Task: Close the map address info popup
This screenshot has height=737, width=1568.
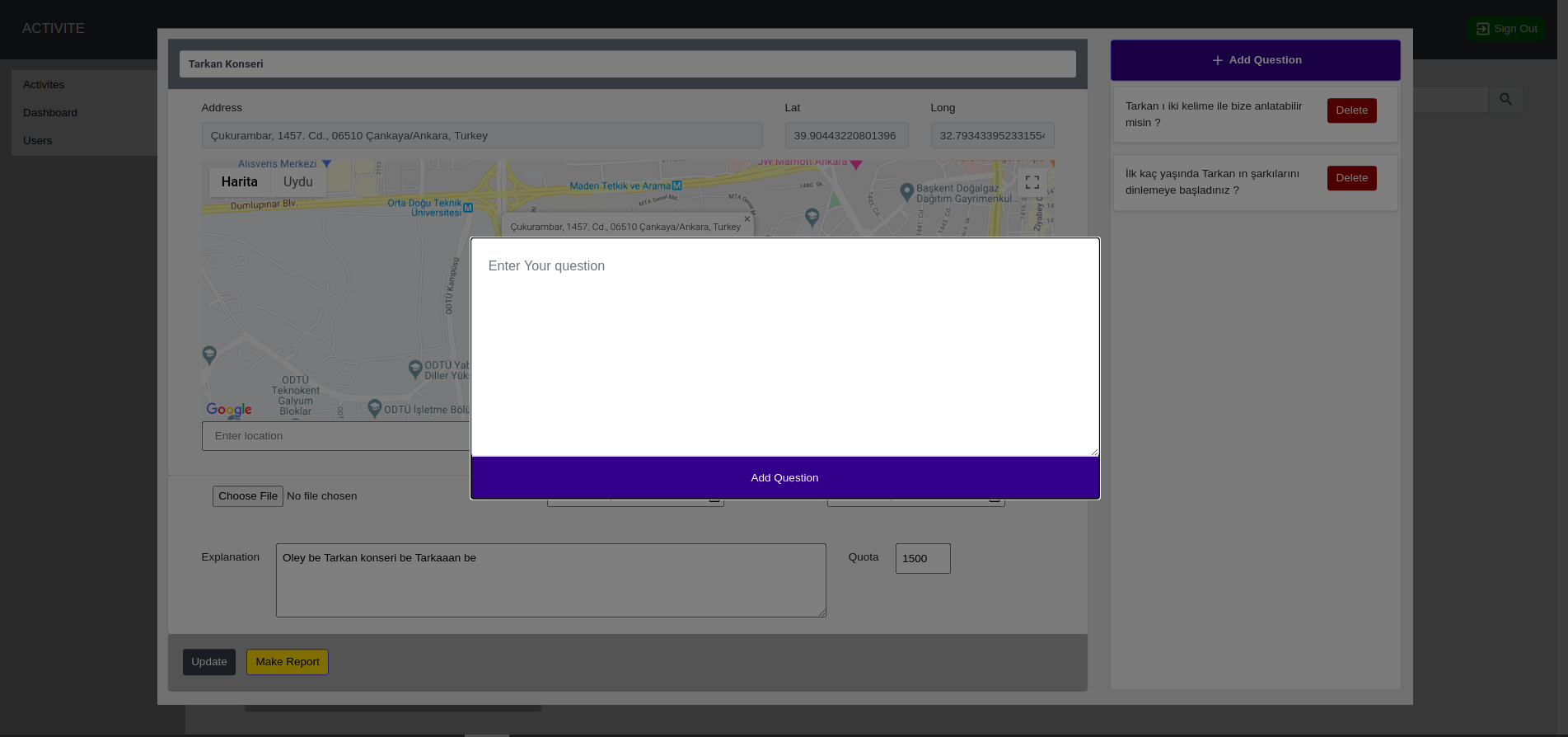Action: point(747,219)
